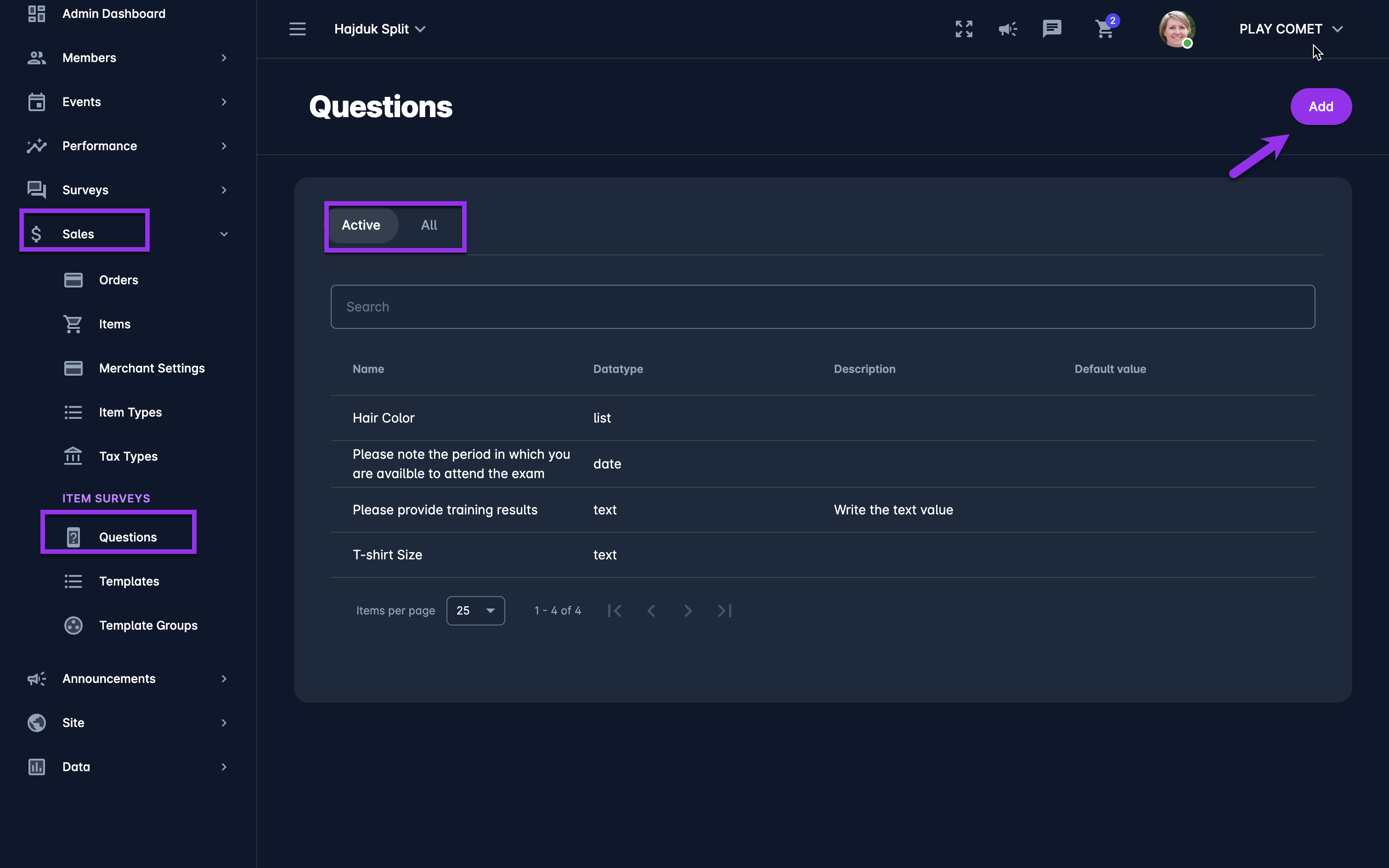Click the Add button
1389x868 pixels.
1320,107
